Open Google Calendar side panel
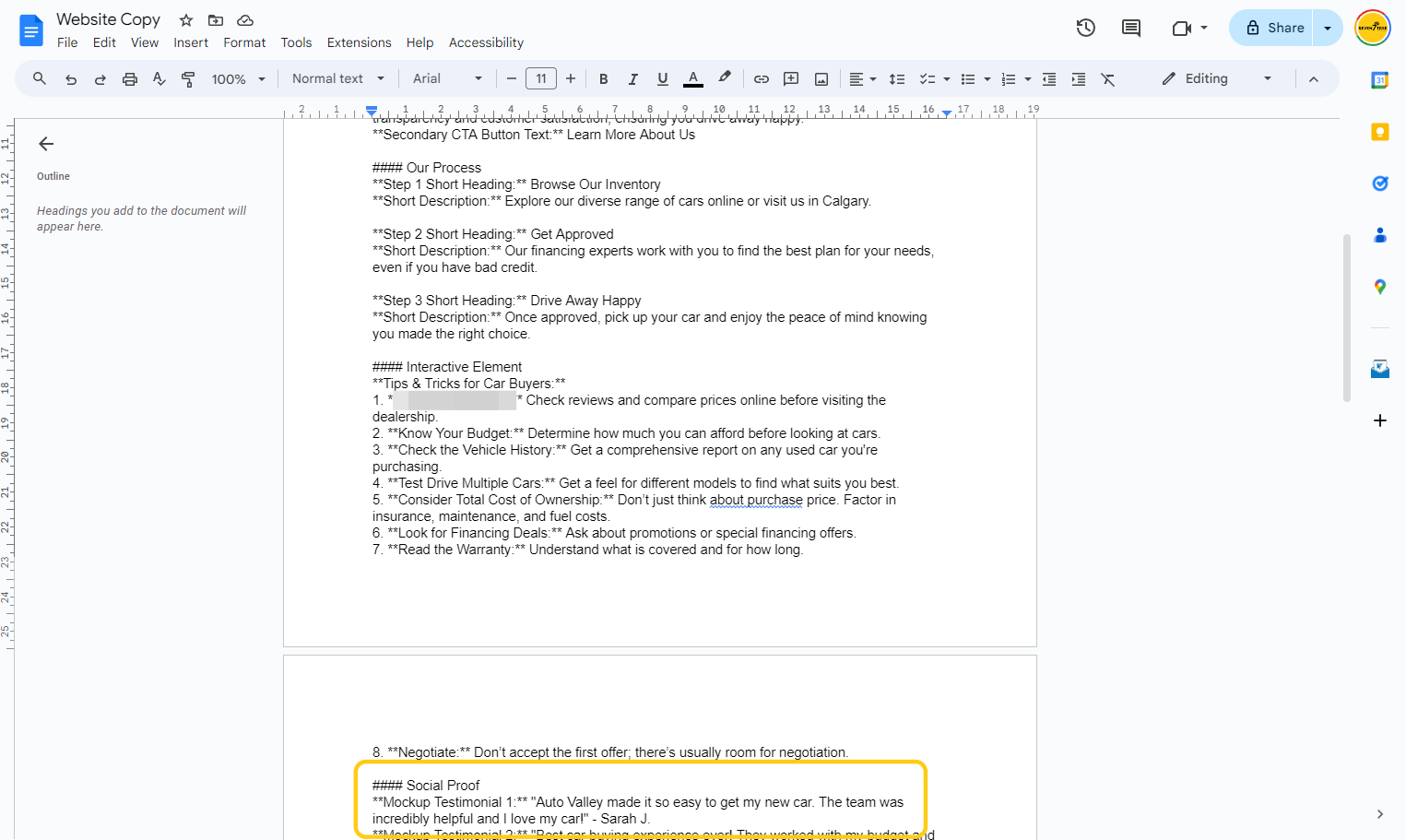The width and height of the screenshot is (1406, 840). point(1380,80)
